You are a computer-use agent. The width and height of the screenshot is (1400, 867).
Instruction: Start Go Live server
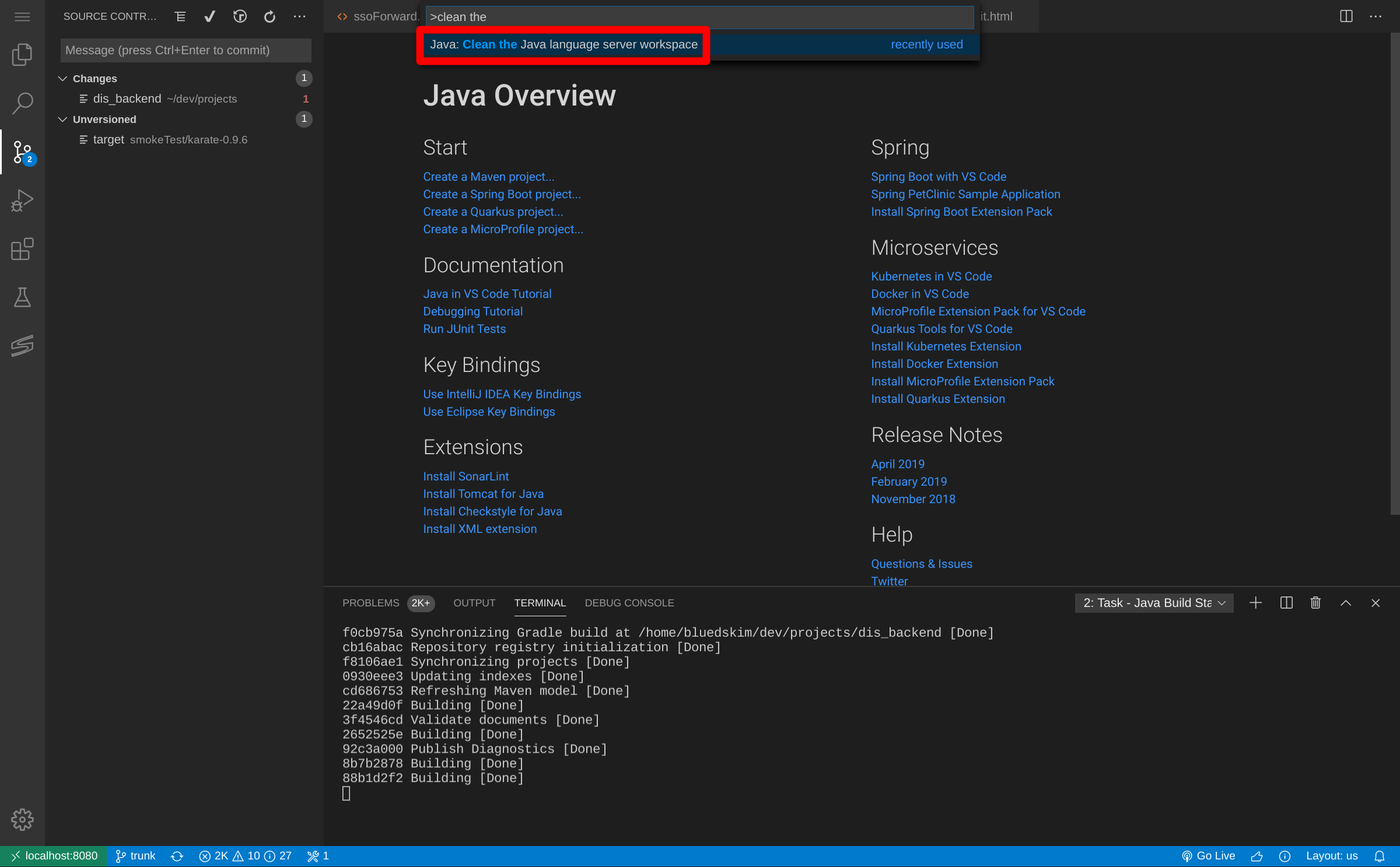point(1208,856)
